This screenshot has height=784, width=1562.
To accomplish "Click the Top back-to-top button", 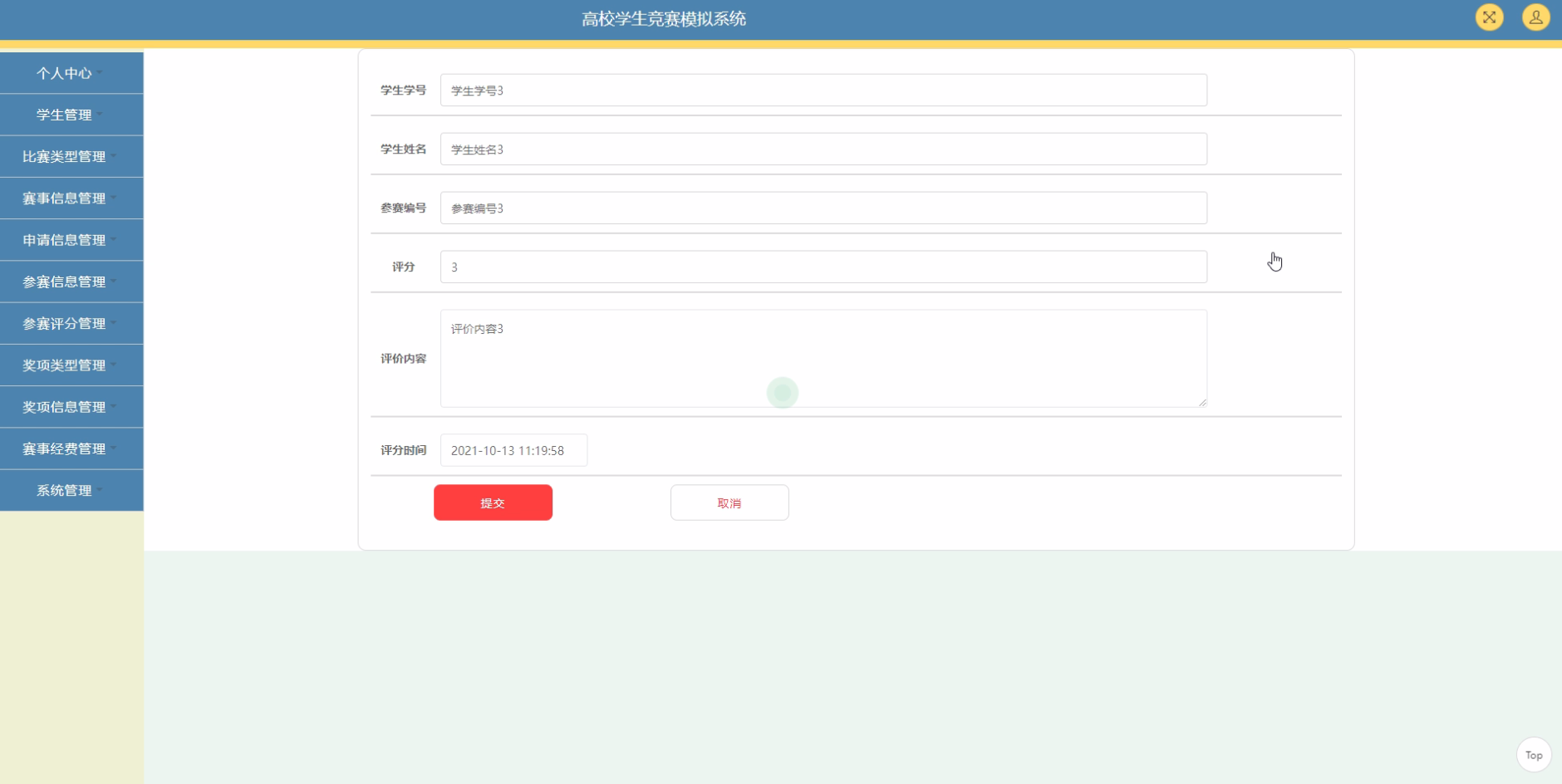I will (1534, 755).
